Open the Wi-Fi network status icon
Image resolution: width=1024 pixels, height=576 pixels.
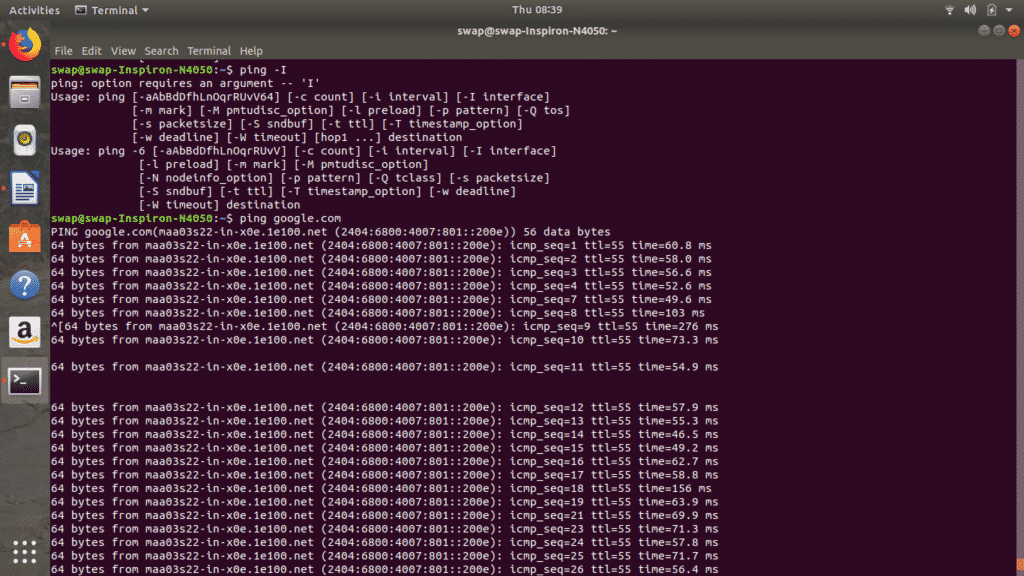(x=950, y=10)
